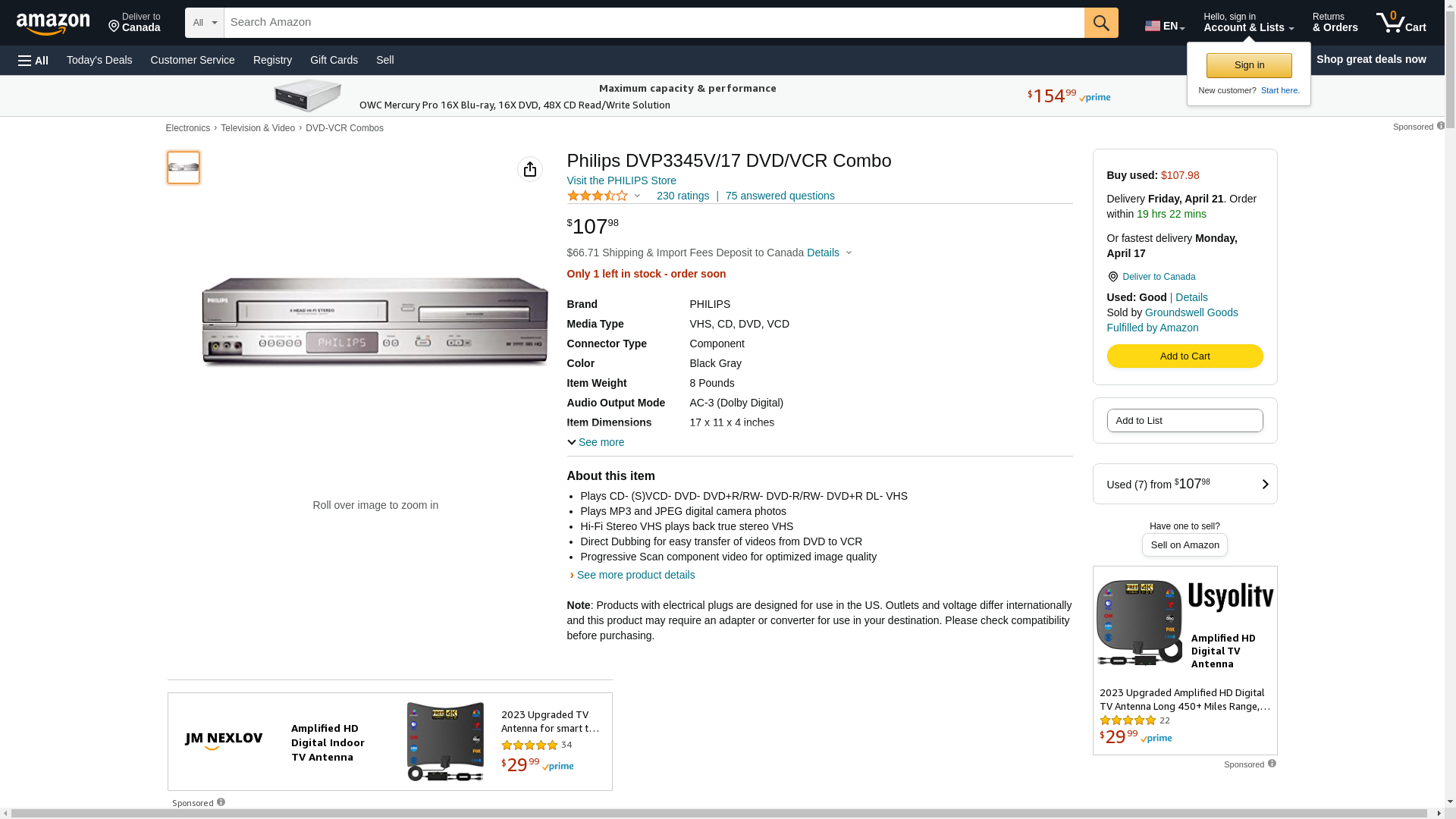Expand the rating breakdown arrow
This screenshot has height=819, width=1456.
(x=637, y=196)
